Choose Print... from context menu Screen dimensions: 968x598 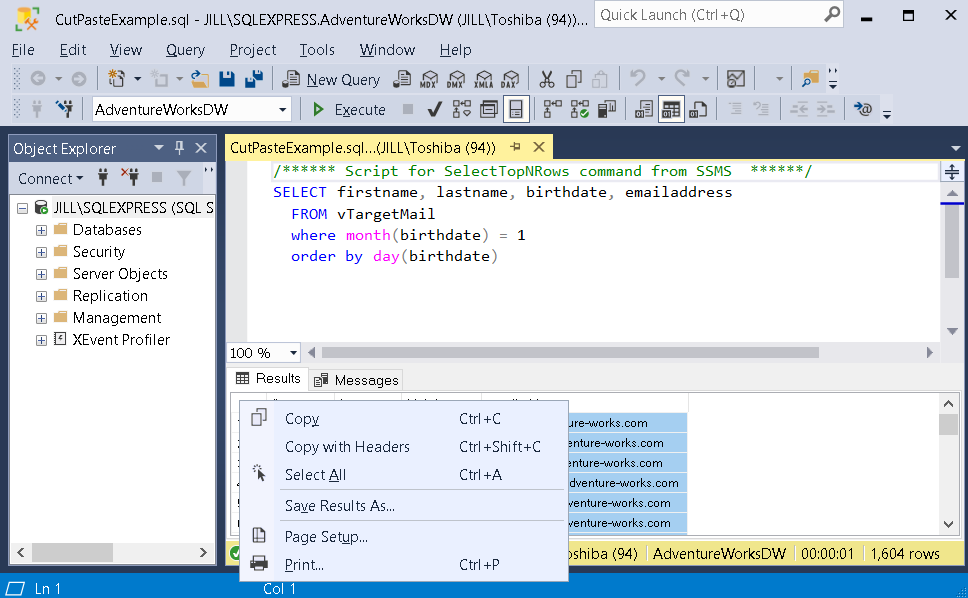click(x=404, y=565)
